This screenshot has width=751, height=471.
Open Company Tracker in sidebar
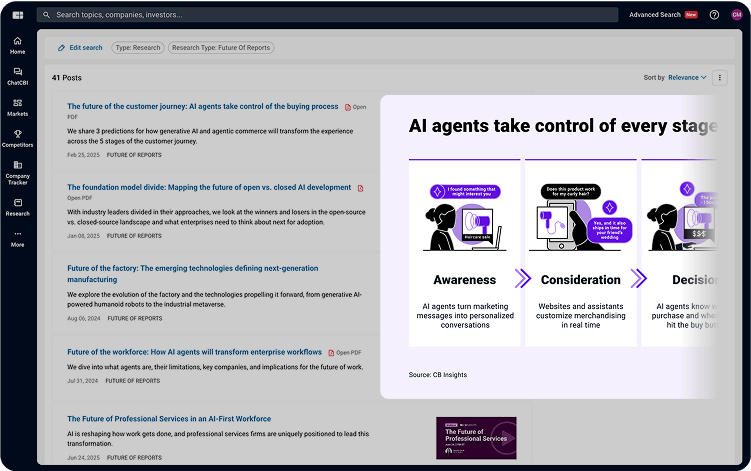tap(17, 172)
